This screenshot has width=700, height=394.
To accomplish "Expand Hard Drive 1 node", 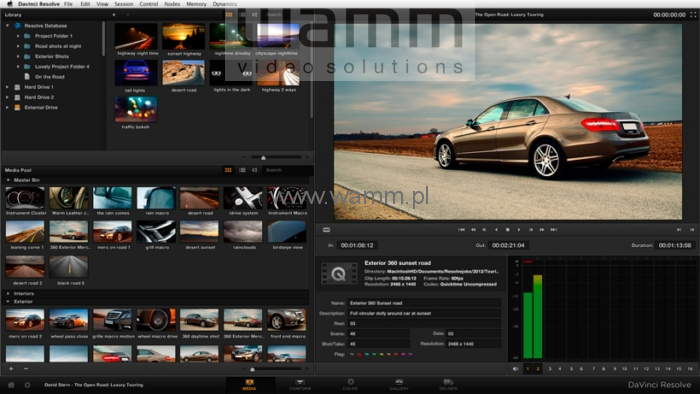I will pos(8,87).
